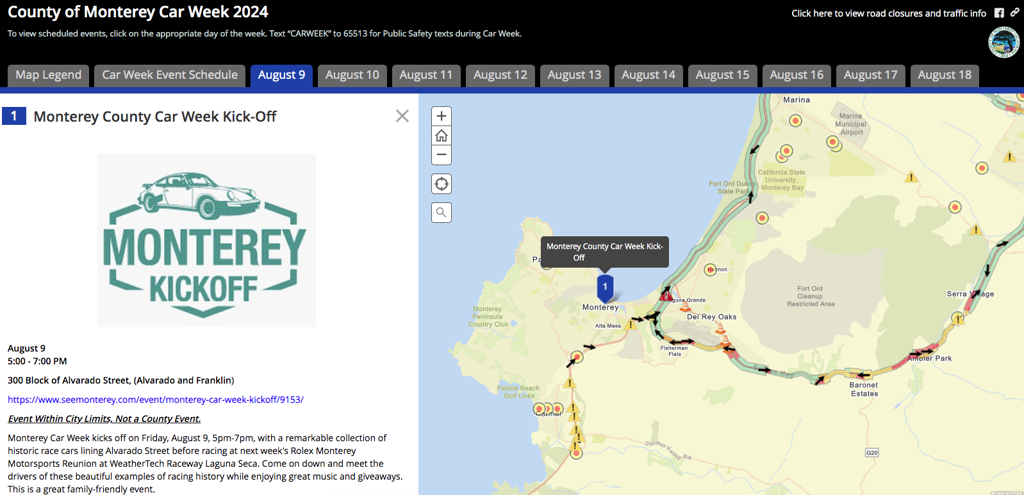Click 'Fort Ord Cleanup Restricted Area' map label
This screenshot has height=495, width=1024.
812,296
